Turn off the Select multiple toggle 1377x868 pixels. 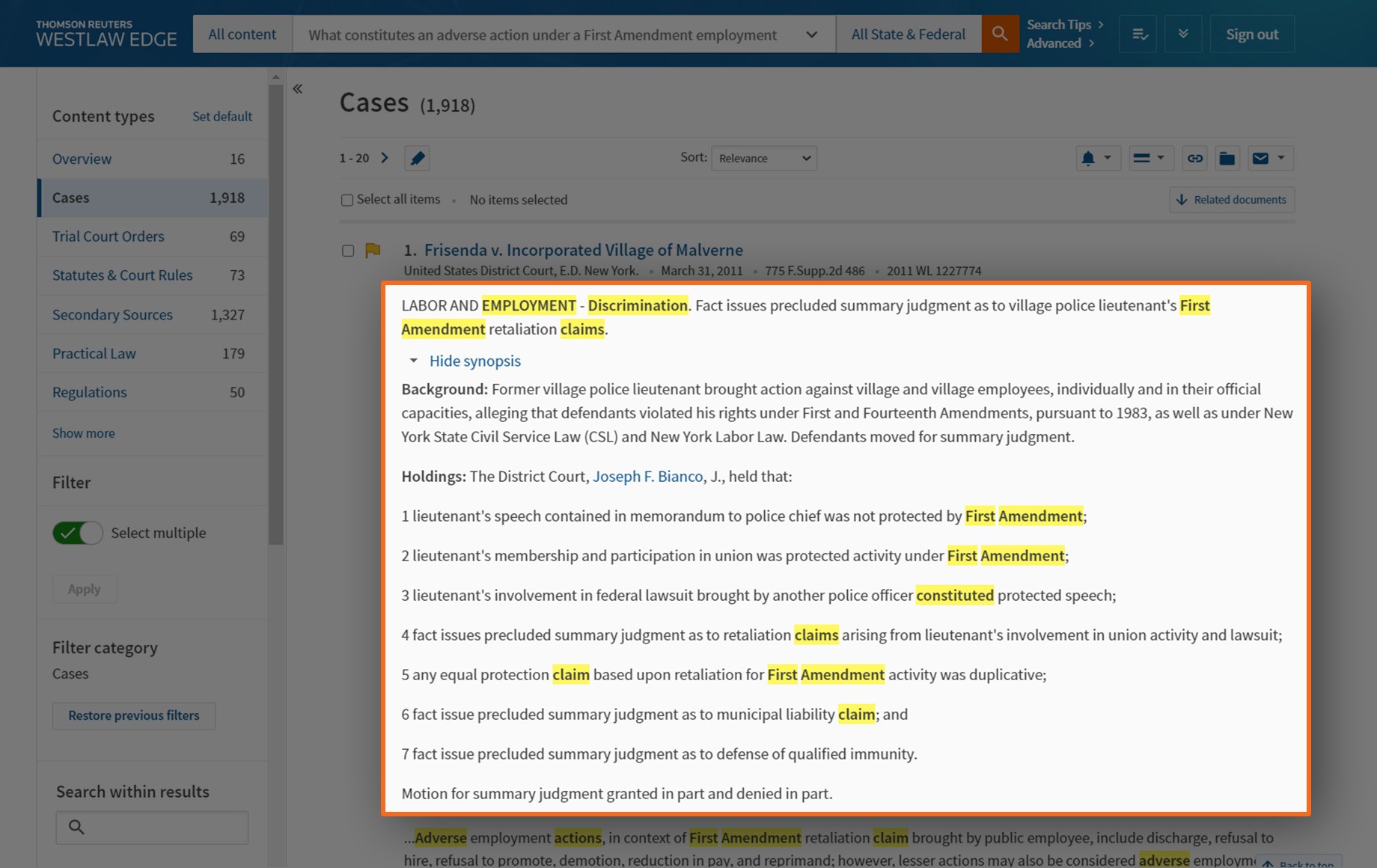pos(78,533)
